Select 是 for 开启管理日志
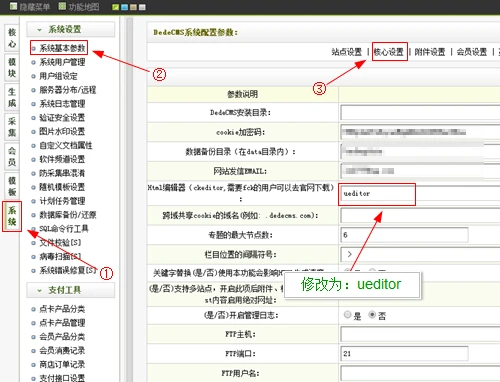 click(347, 314)
